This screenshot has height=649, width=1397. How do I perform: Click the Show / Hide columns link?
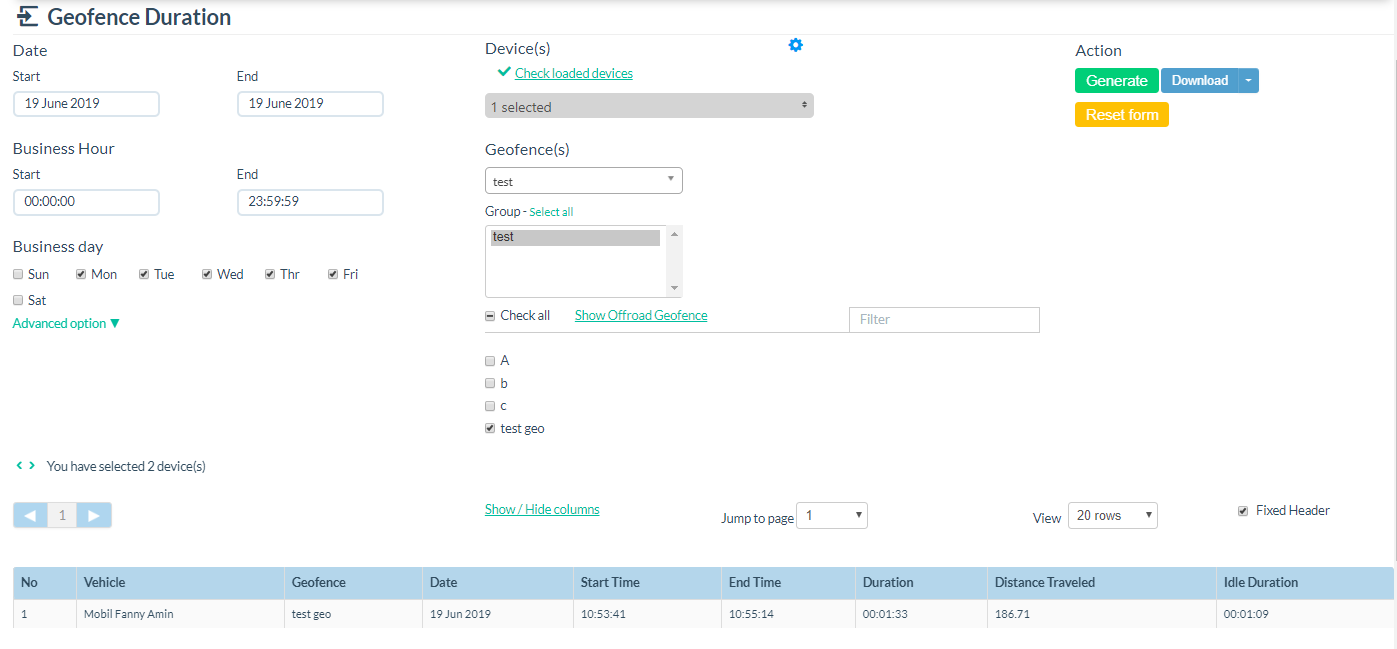click(x=542, y=509)
